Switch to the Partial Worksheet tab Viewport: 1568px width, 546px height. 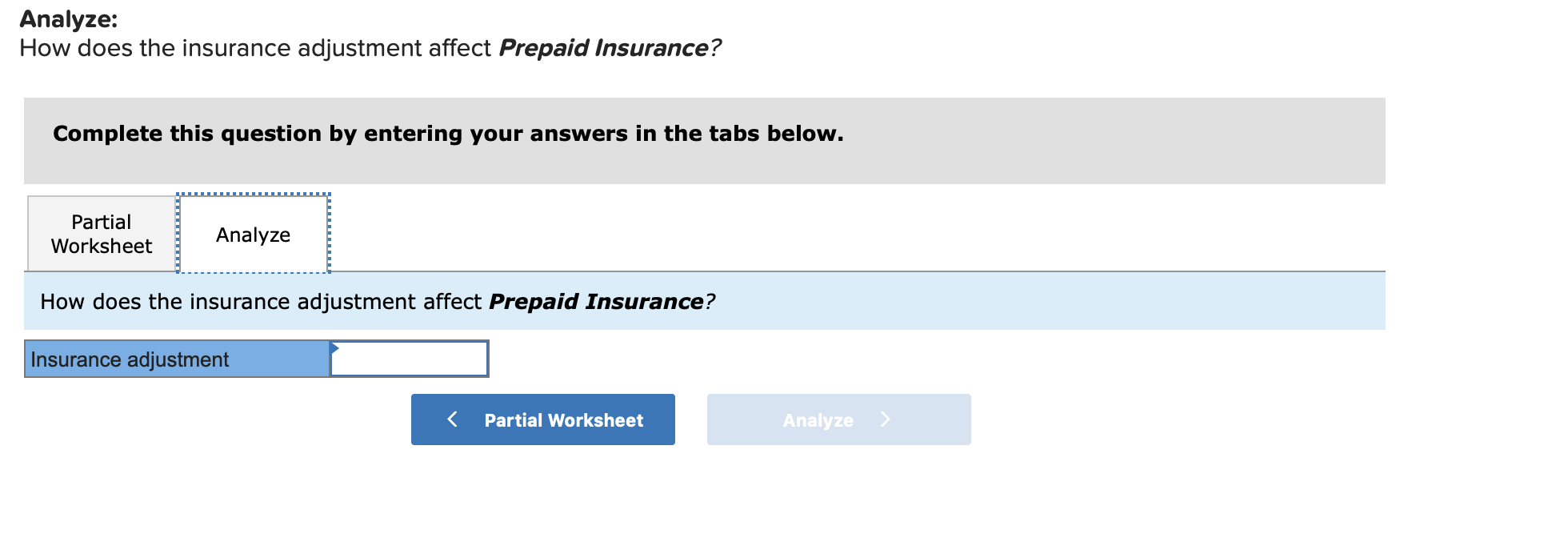[x=99, y=233]
